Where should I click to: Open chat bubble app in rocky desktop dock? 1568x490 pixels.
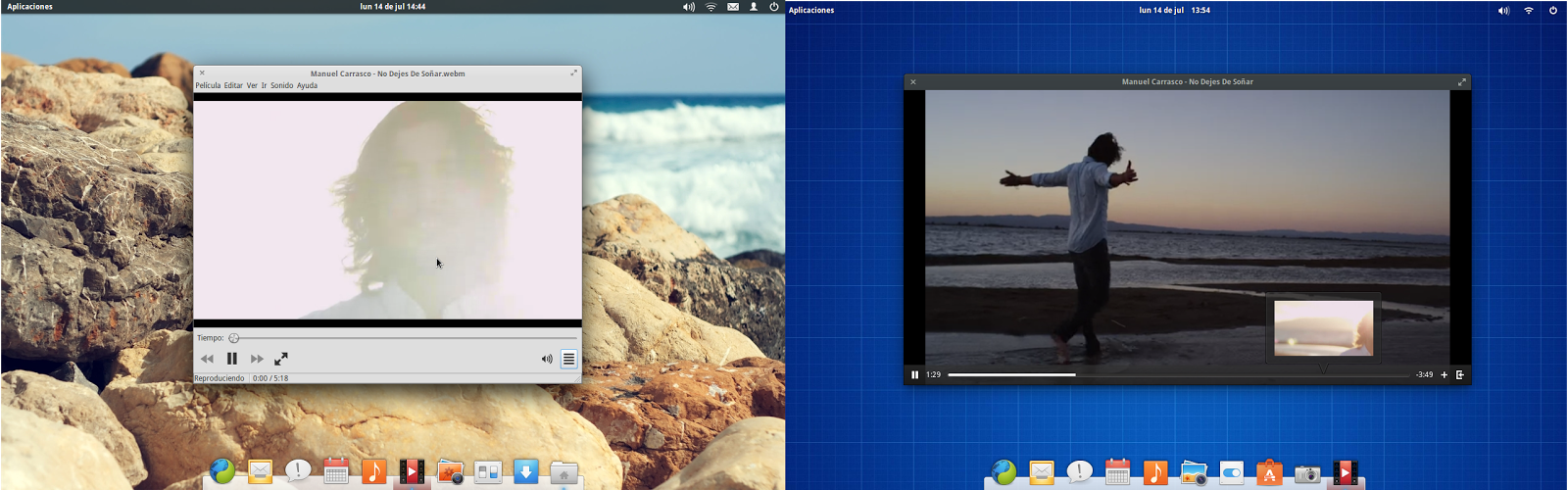[298, 471]
